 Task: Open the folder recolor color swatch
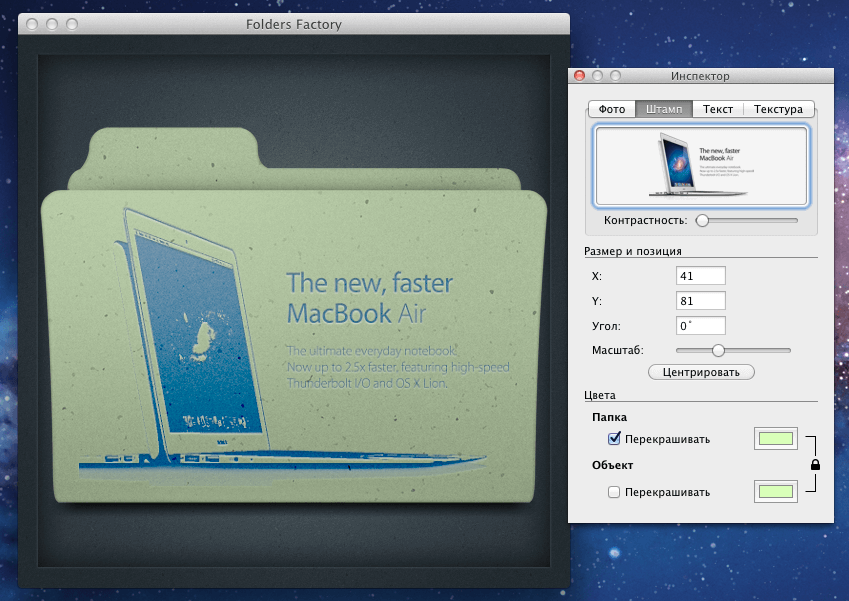775,438
